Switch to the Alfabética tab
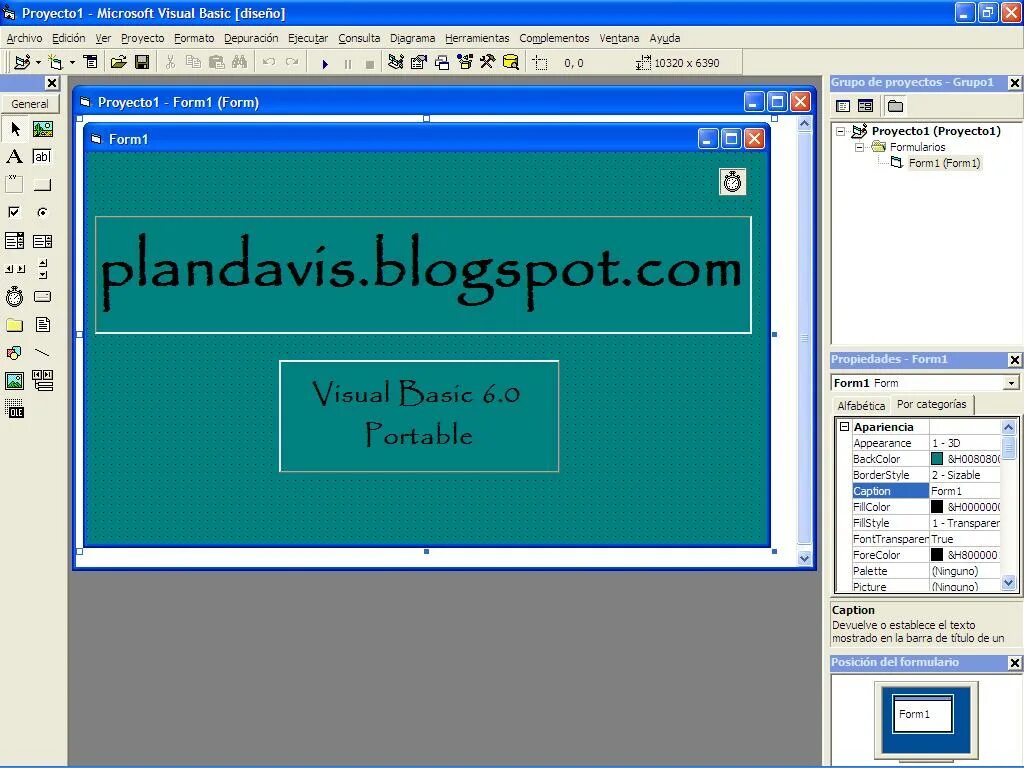The height and width of the screenshot is (768, 1024). click(861, 406)
